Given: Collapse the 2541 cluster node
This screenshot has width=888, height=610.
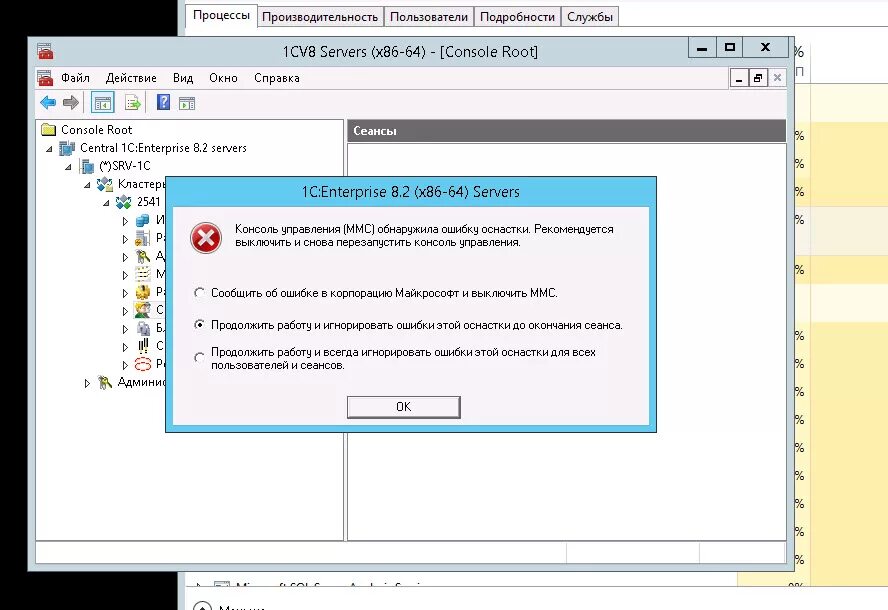Looking at the screenshot, I should (106, 203).
